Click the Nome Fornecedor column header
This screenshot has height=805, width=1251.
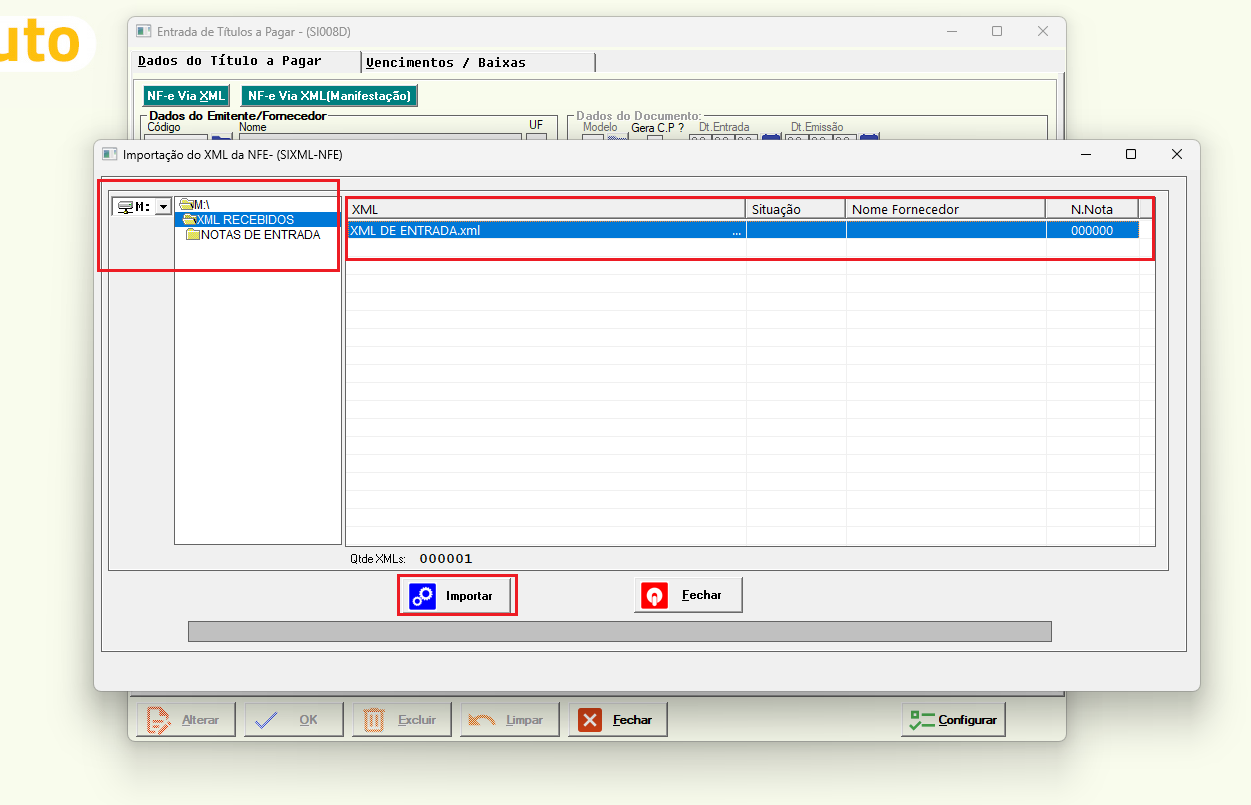point(946,209)
